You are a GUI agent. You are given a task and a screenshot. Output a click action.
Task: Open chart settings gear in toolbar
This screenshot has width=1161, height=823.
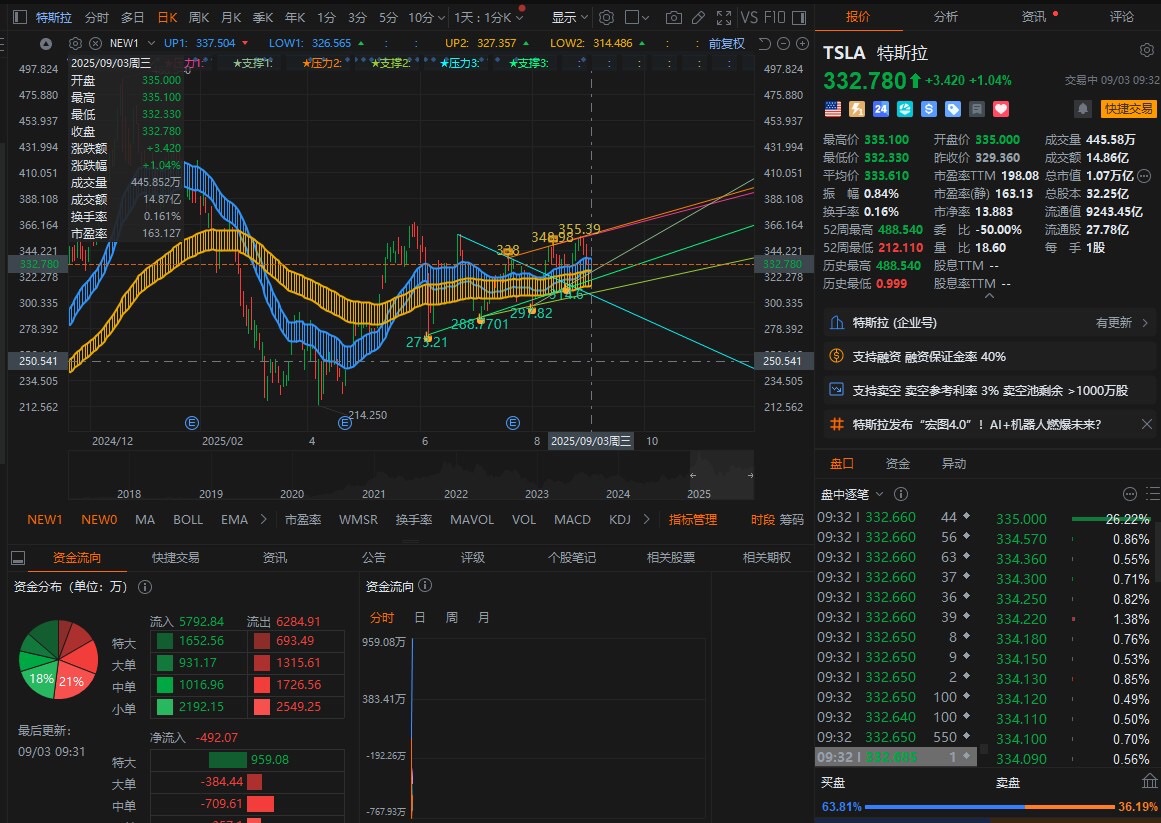(606, 18)
